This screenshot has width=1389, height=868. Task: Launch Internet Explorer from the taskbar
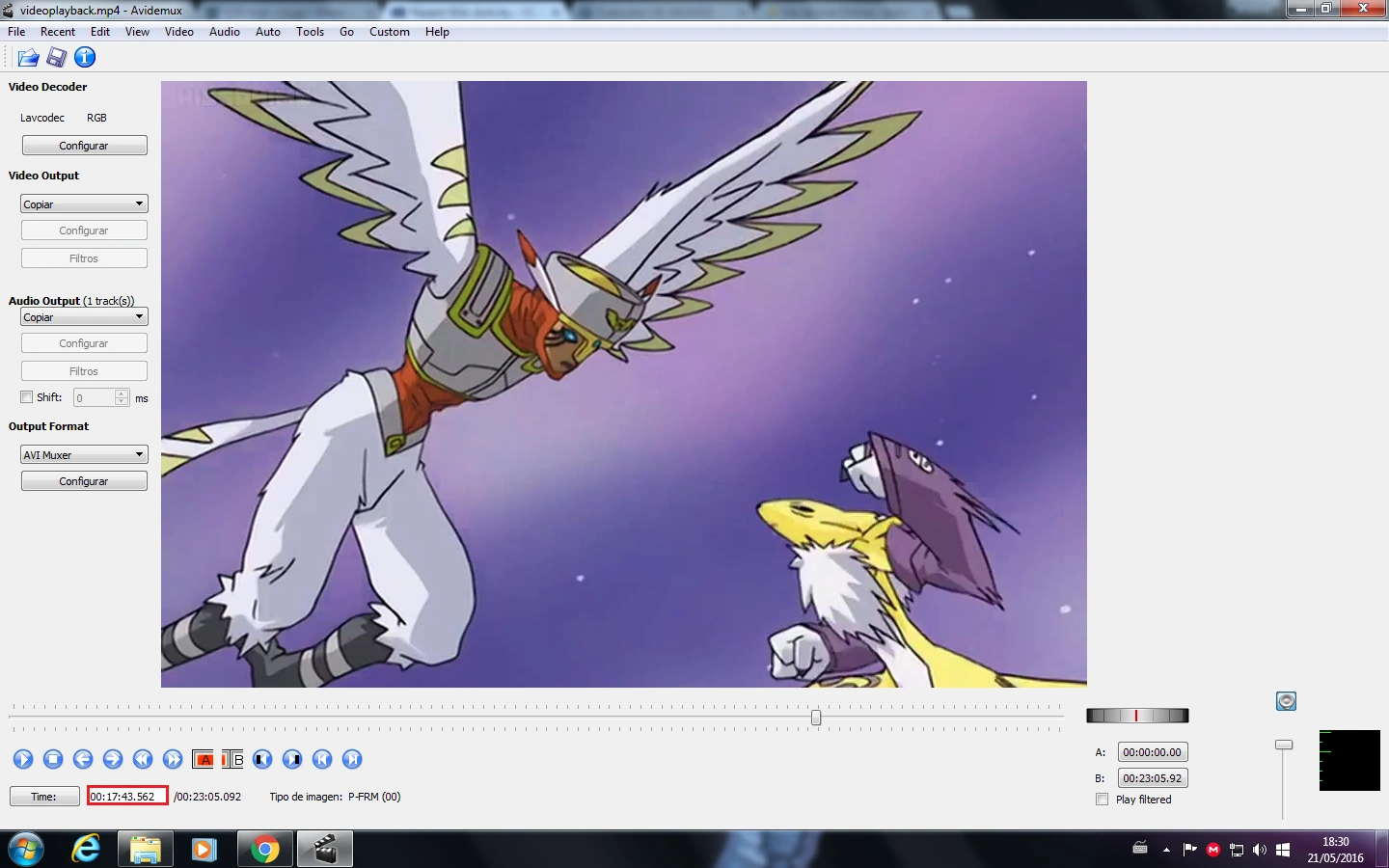tap(86, 849)
